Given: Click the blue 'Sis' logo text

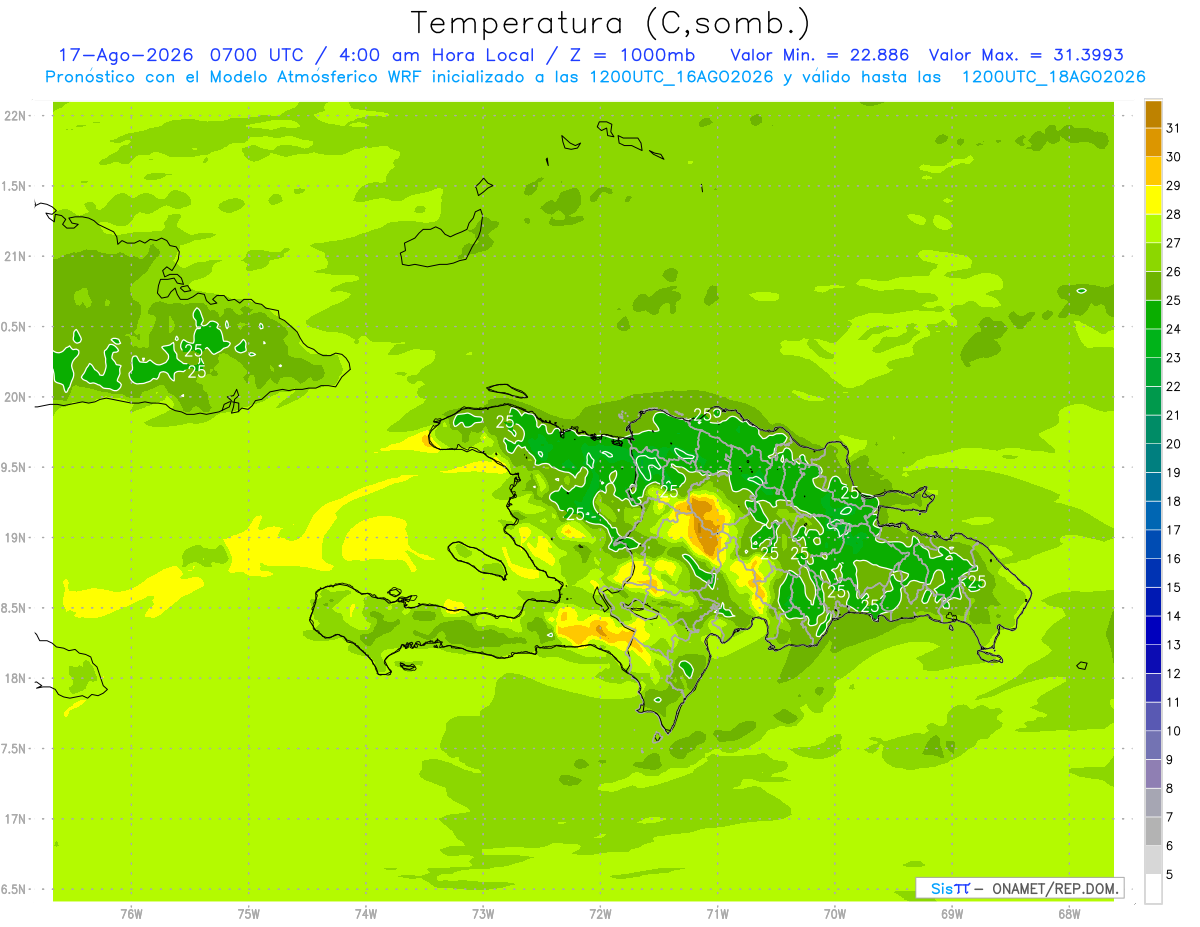Looking at the screenshot, I should click(942, 888).
